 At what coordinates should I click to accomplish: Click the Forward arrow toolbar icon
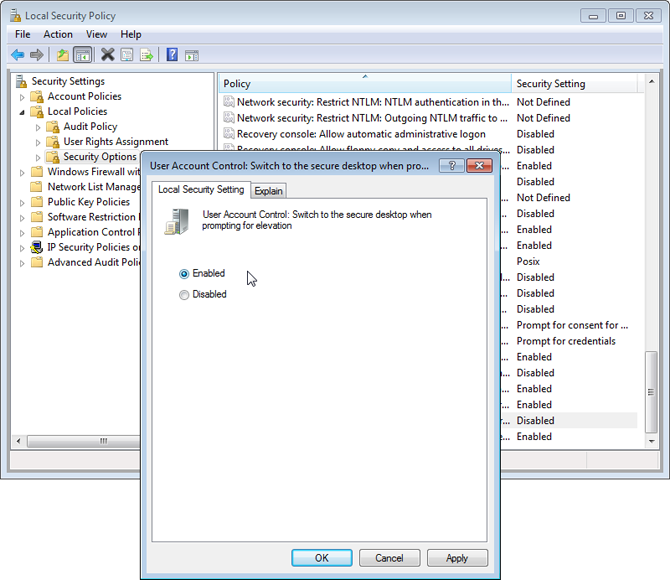pos(37,55)
